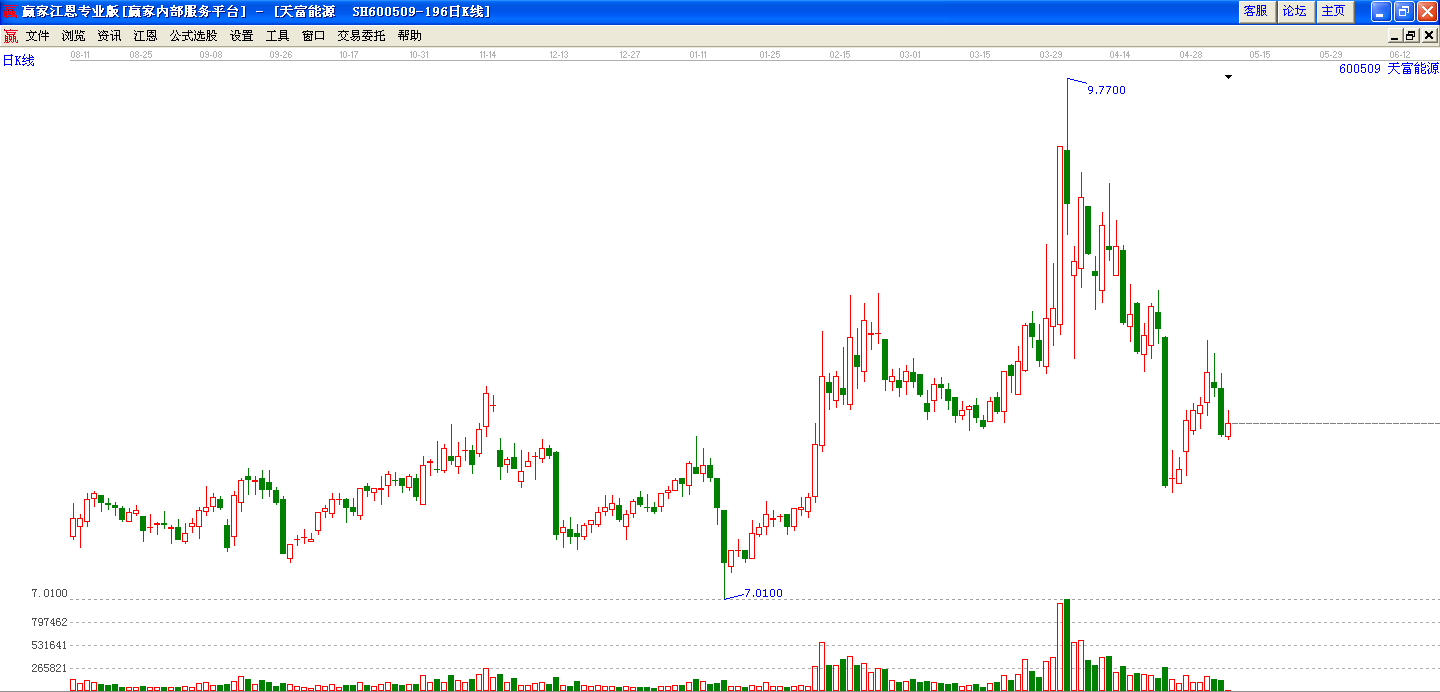The width and height of the screenshot is (1440, 692).
Task: Click the small black dropdown triangle marker
Action: [1229, 77]
